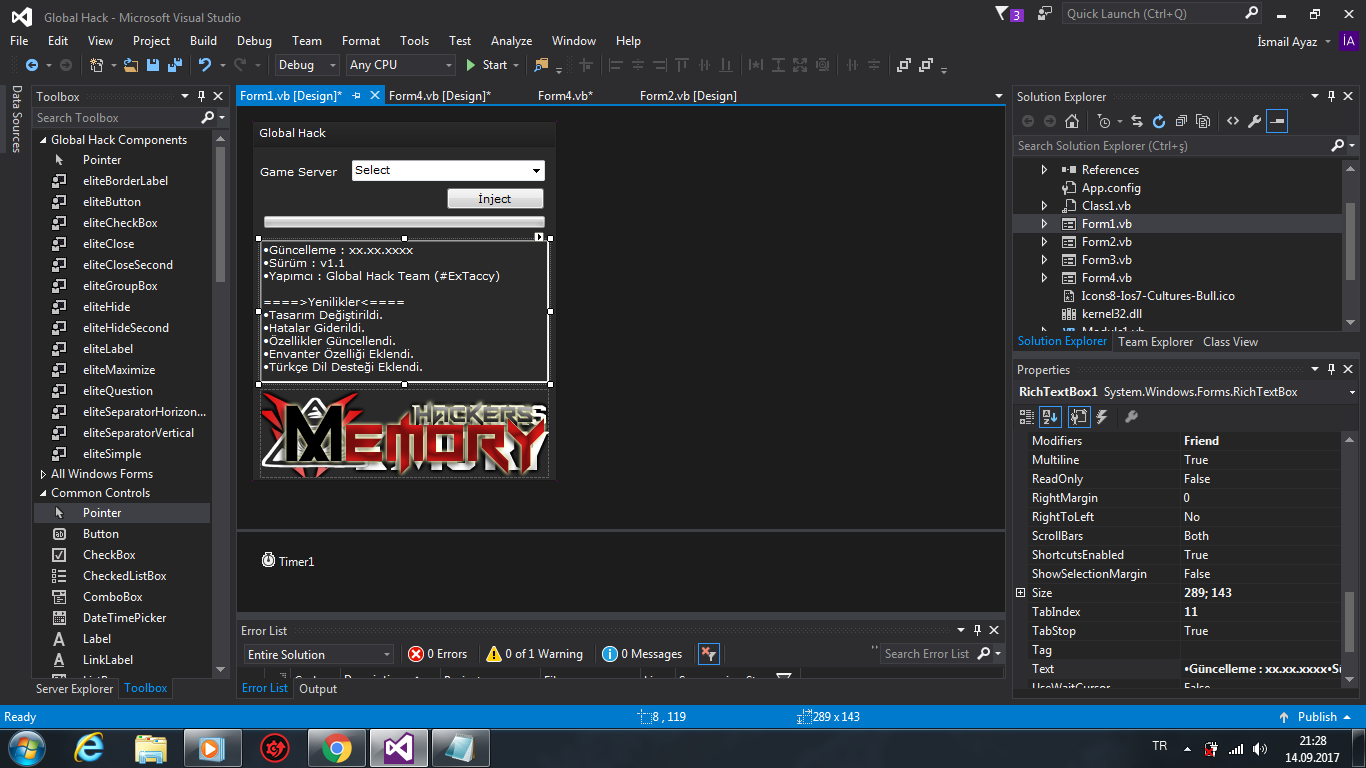Viewport: 1366px width, 768px height.
Task: Open the Server Explorer tab
Action: (75, 689)
